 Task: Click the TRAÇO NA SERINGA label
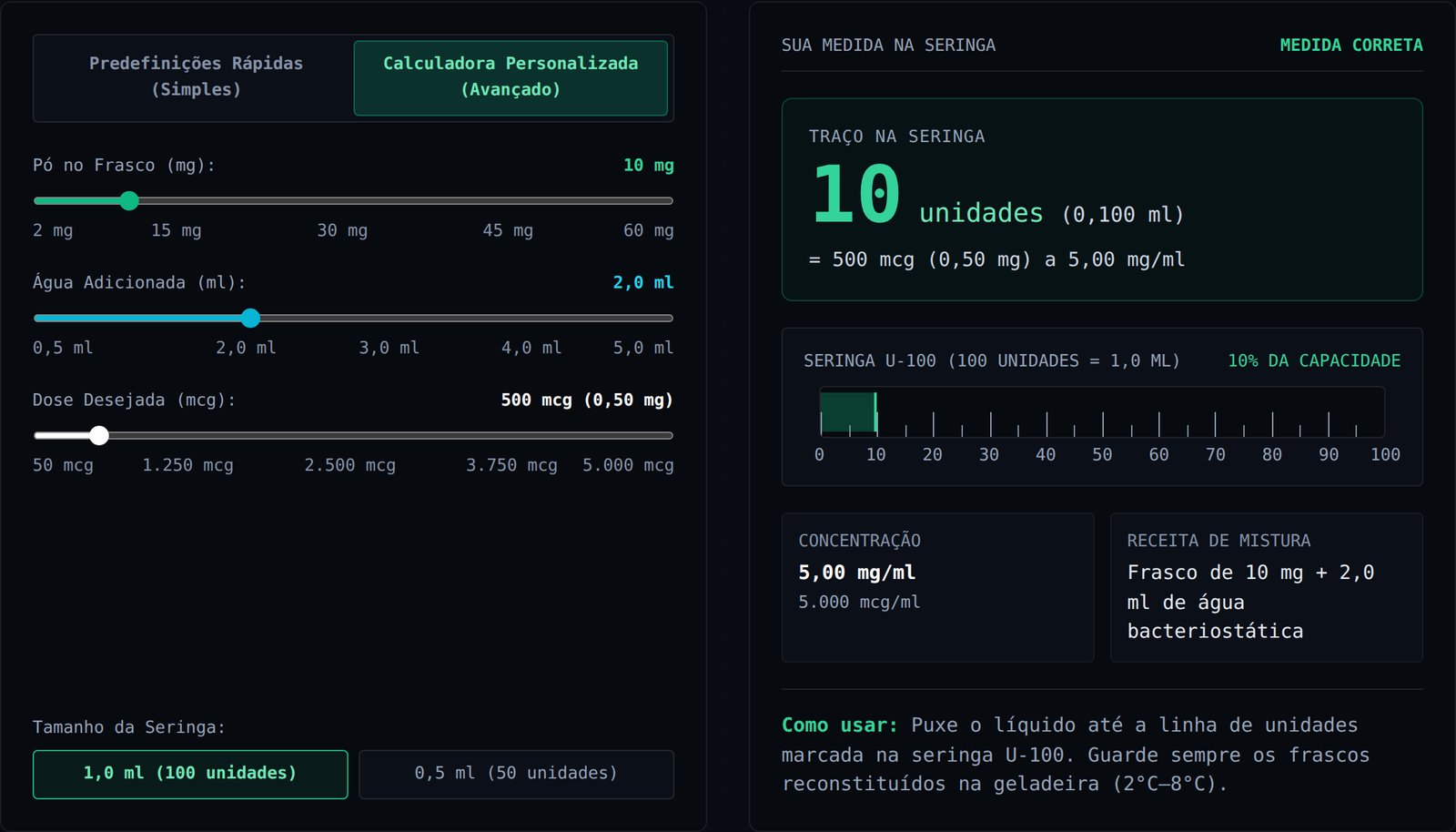point(896,137)
